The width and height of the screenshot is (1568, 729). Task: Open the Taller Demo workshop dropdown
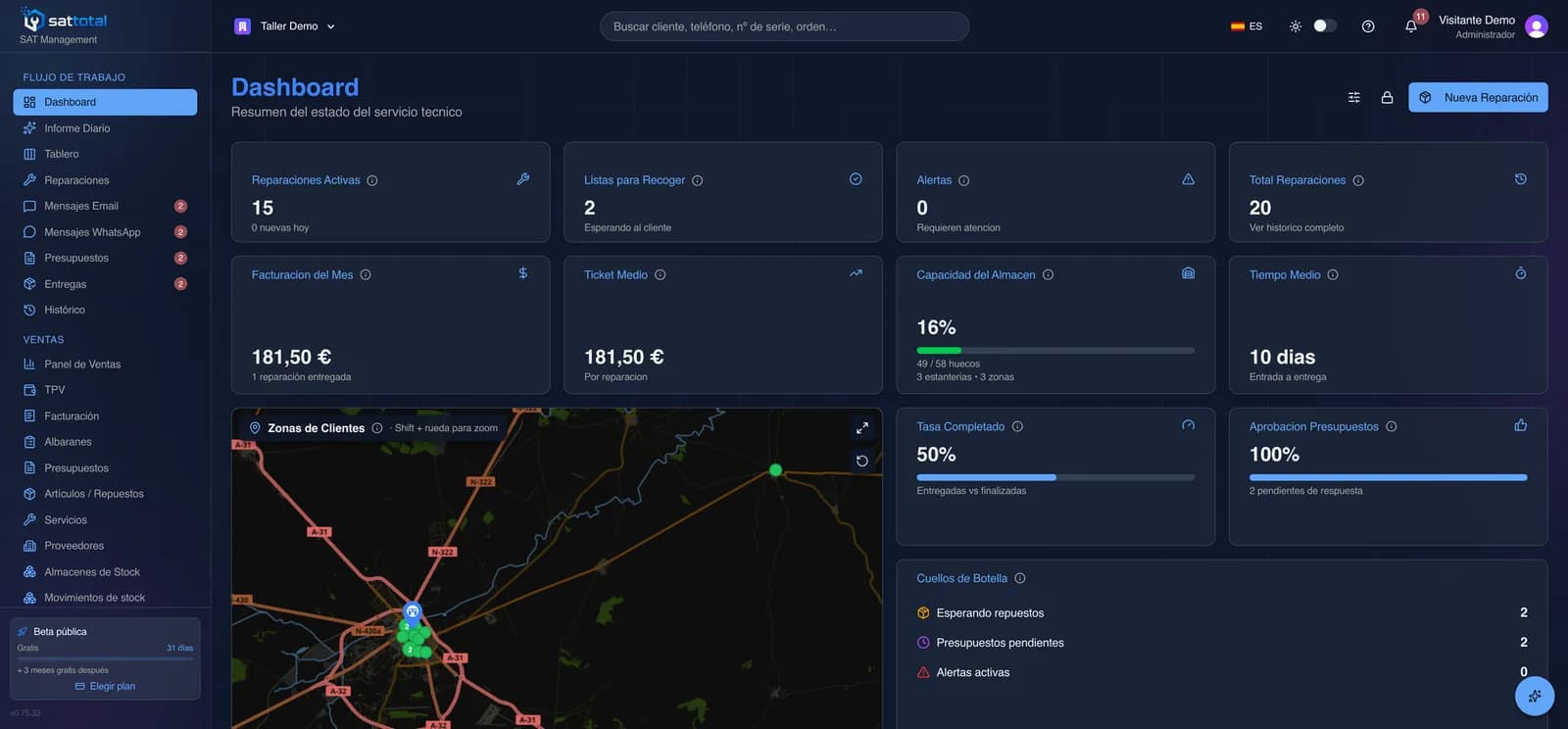pyautogui.click(x=285, y=26)
